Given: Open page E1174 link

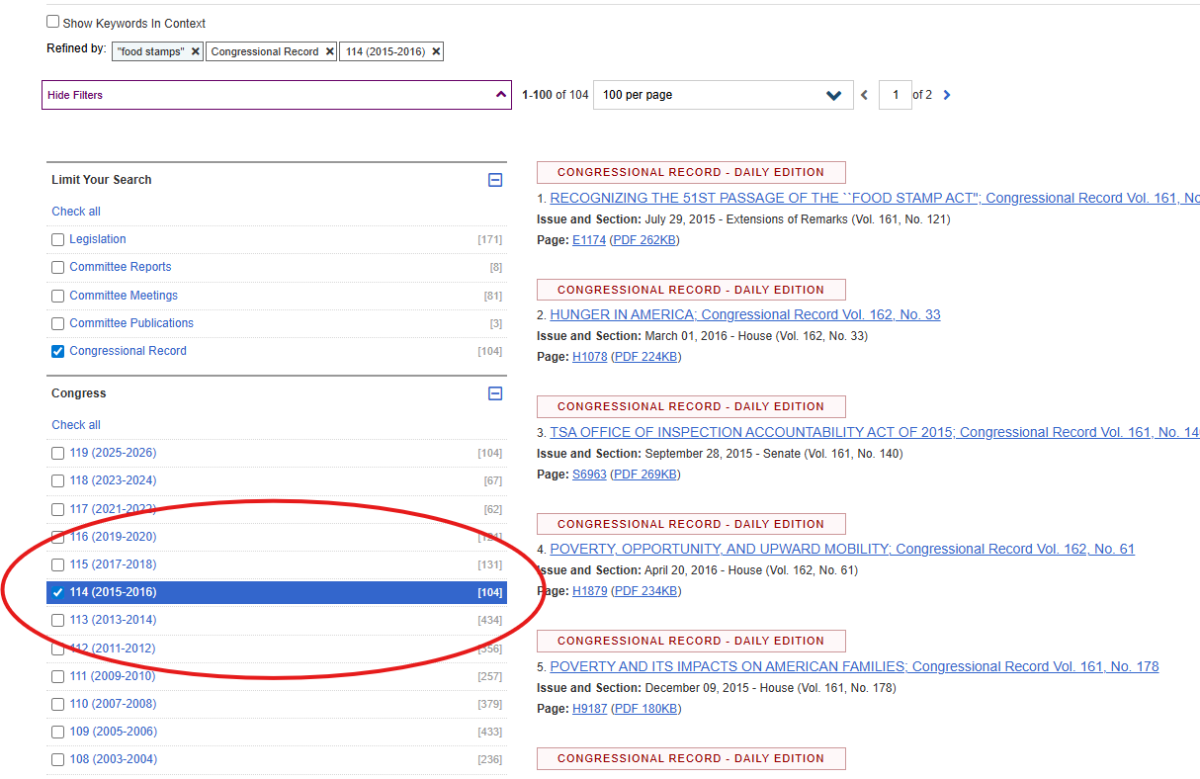Looking at the screenshot, I should click(588, 240).
